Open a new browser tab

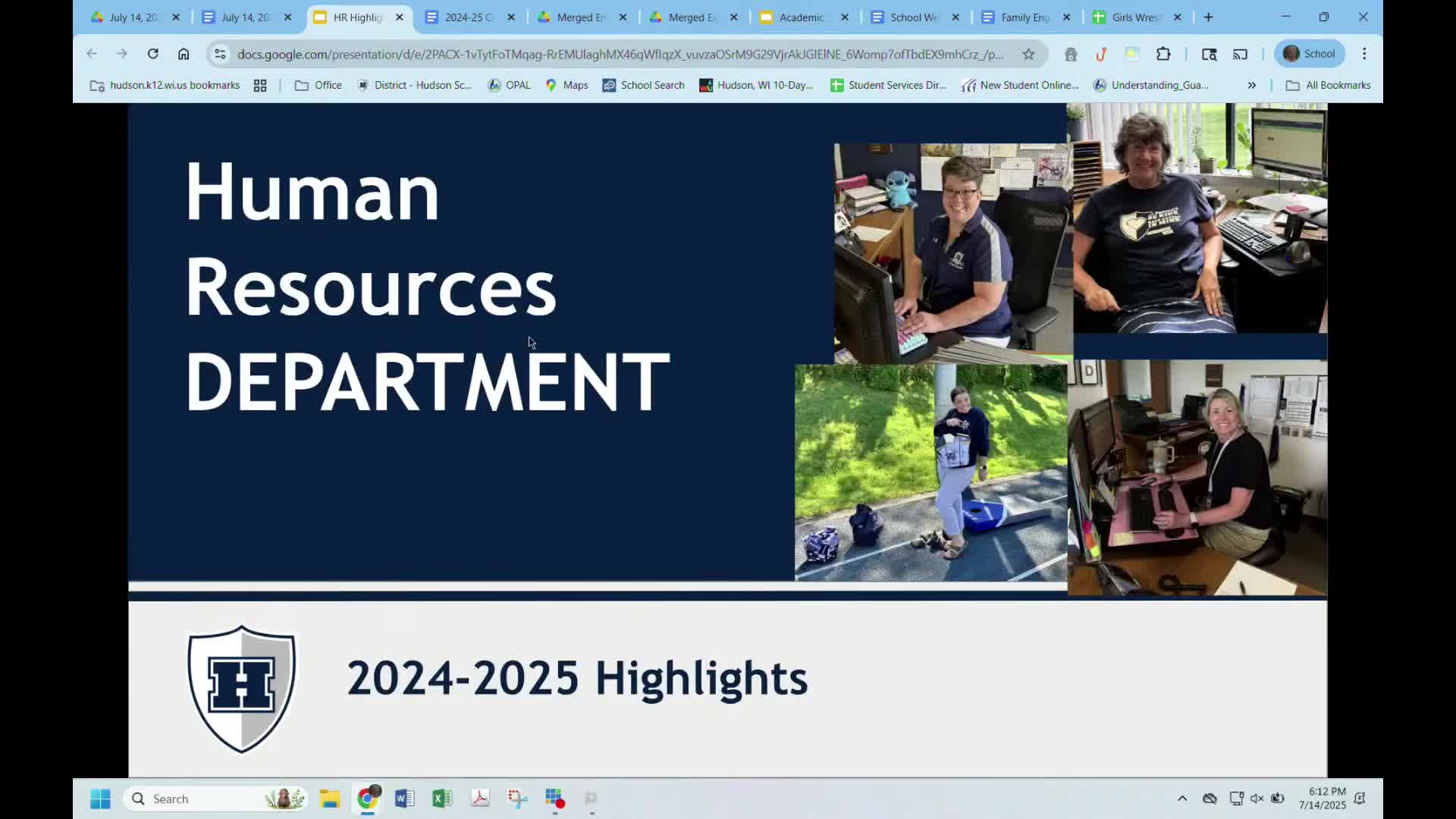click(x=1209, y=17)
